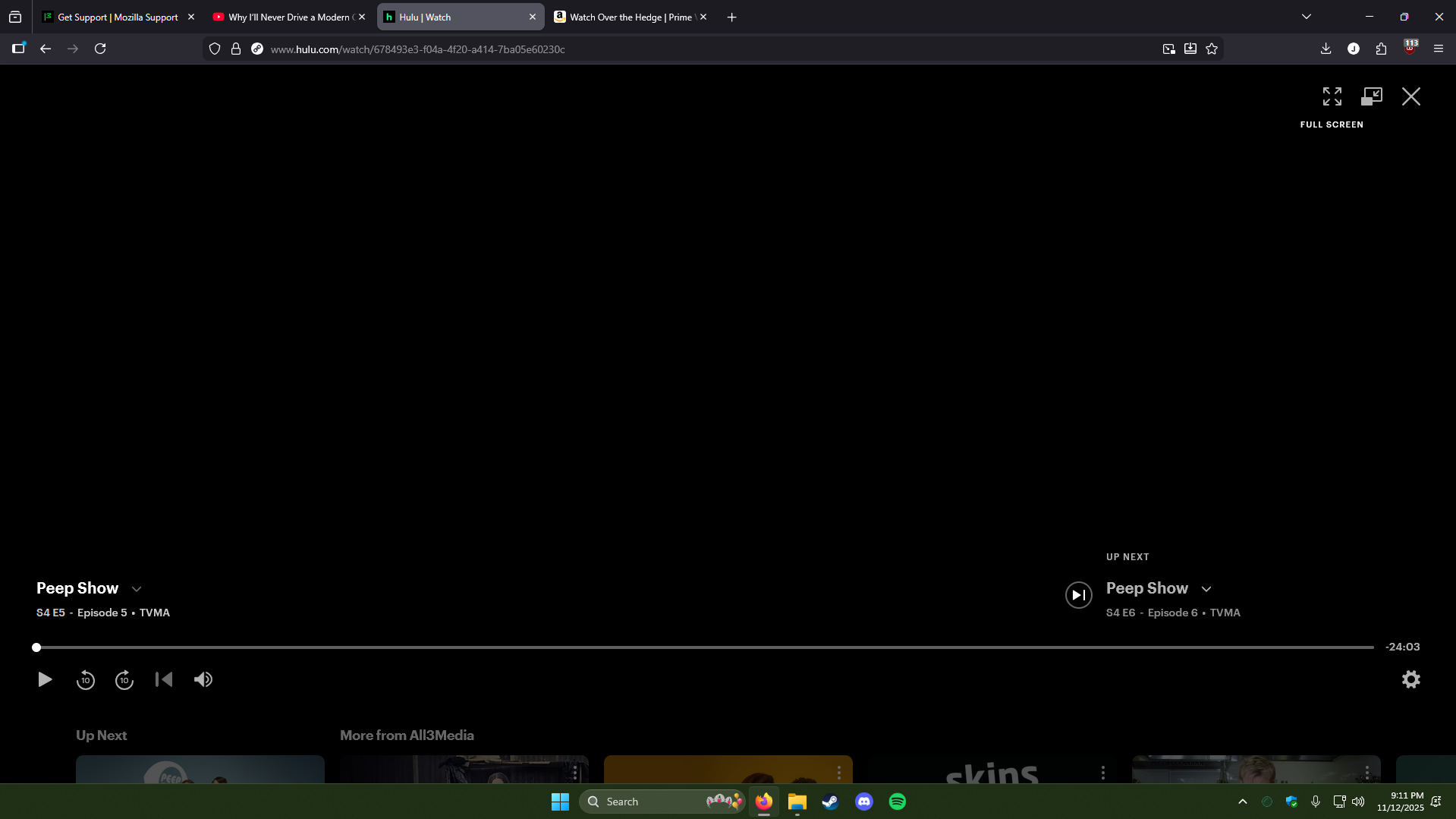Open Hulu player settings gear
The image size is (1456, 819).
(1411, 679)
